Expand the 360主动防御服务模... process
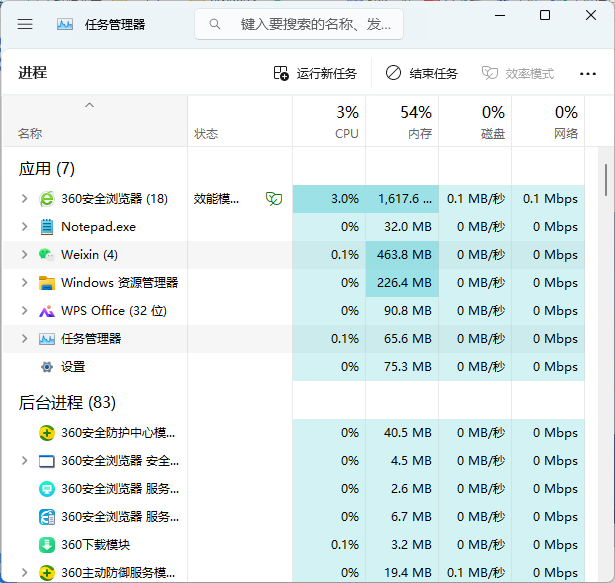This screenshot has height=583, width=615. pyautogui.click(x=24, y=573)
